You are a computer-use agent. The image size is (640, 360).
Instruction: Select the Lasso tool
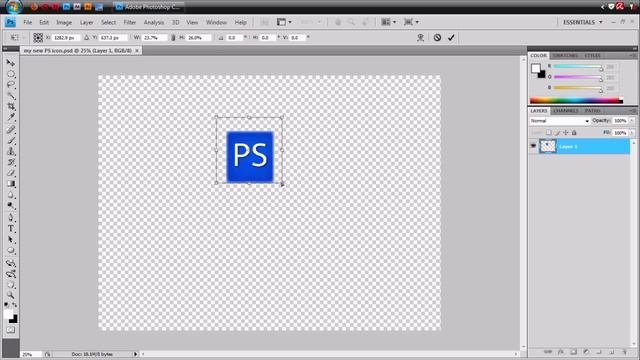point(11,85)
